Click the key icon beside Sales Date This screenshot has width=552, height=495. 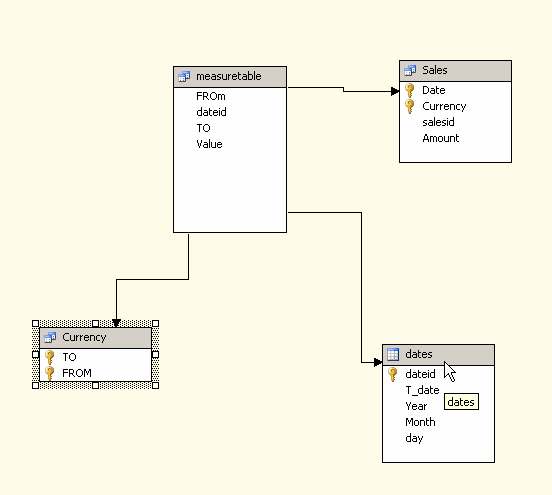pos(409,90)
